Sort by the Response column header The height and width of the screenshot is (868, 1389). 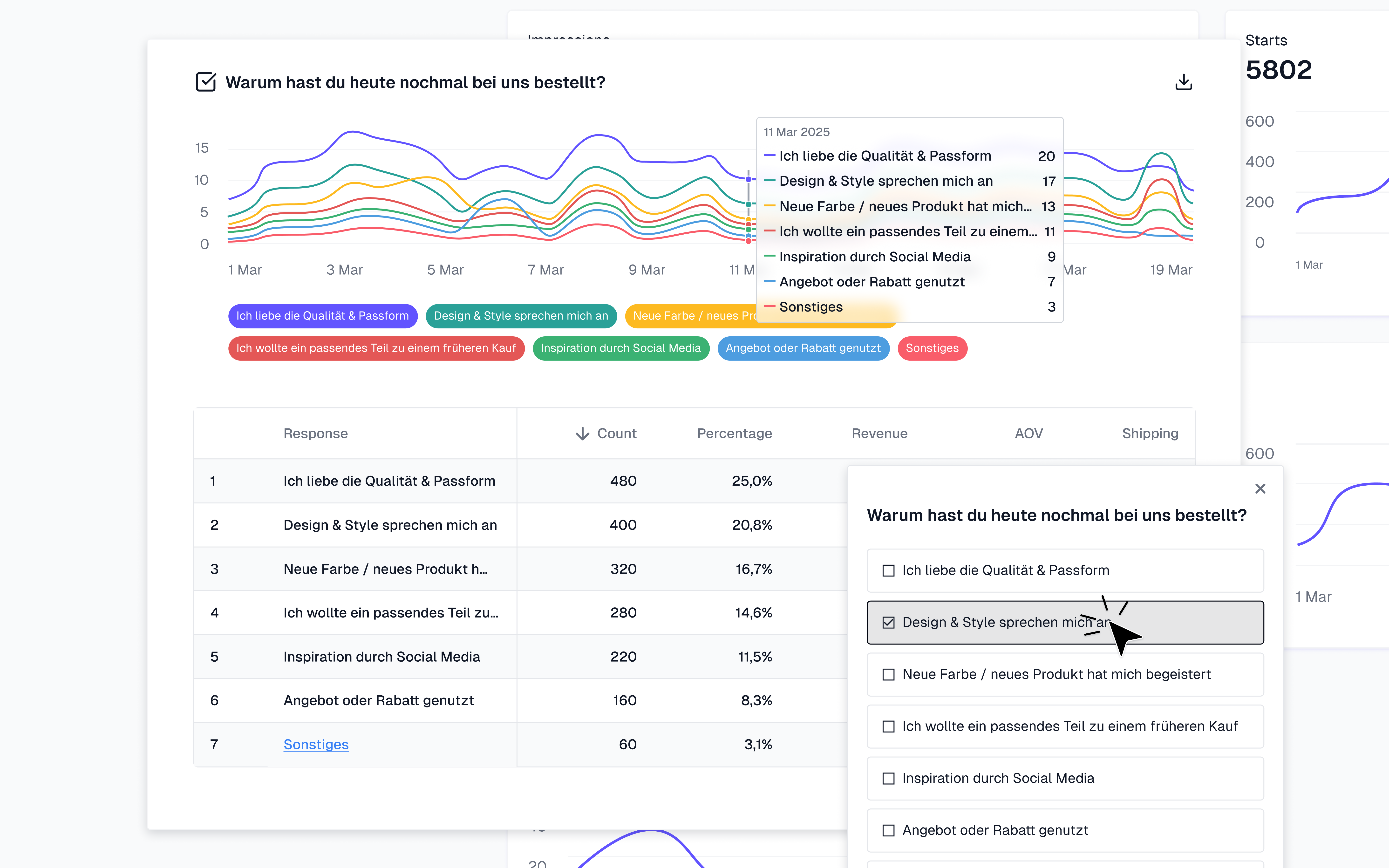point(315,434)
